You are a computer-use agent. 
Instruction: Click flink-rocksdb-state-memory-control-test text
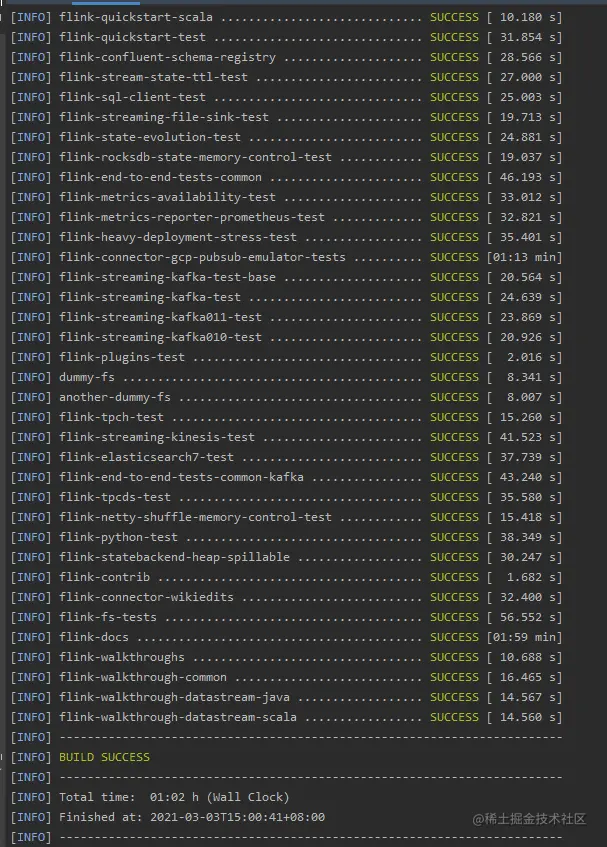(195, 157)
